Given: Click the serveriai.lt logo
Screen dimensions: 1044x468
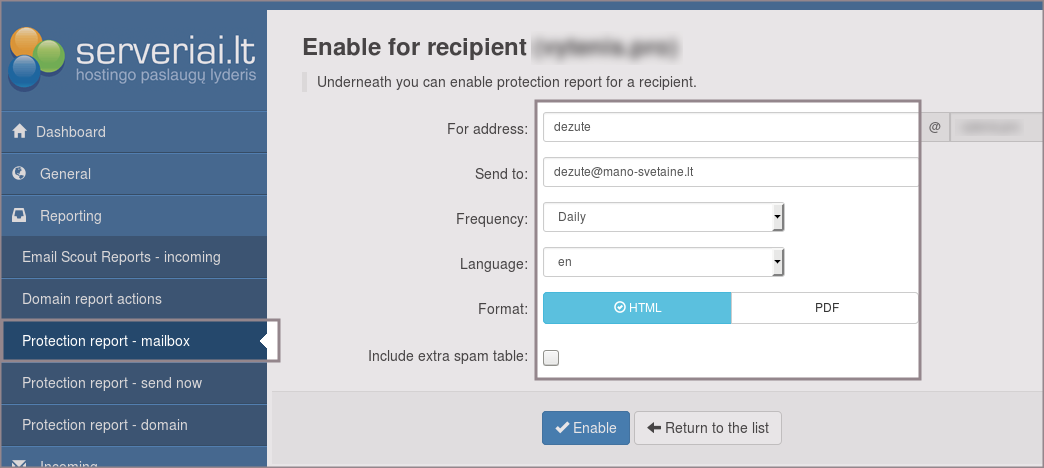Looking at the screenshot, I should 133,56.
